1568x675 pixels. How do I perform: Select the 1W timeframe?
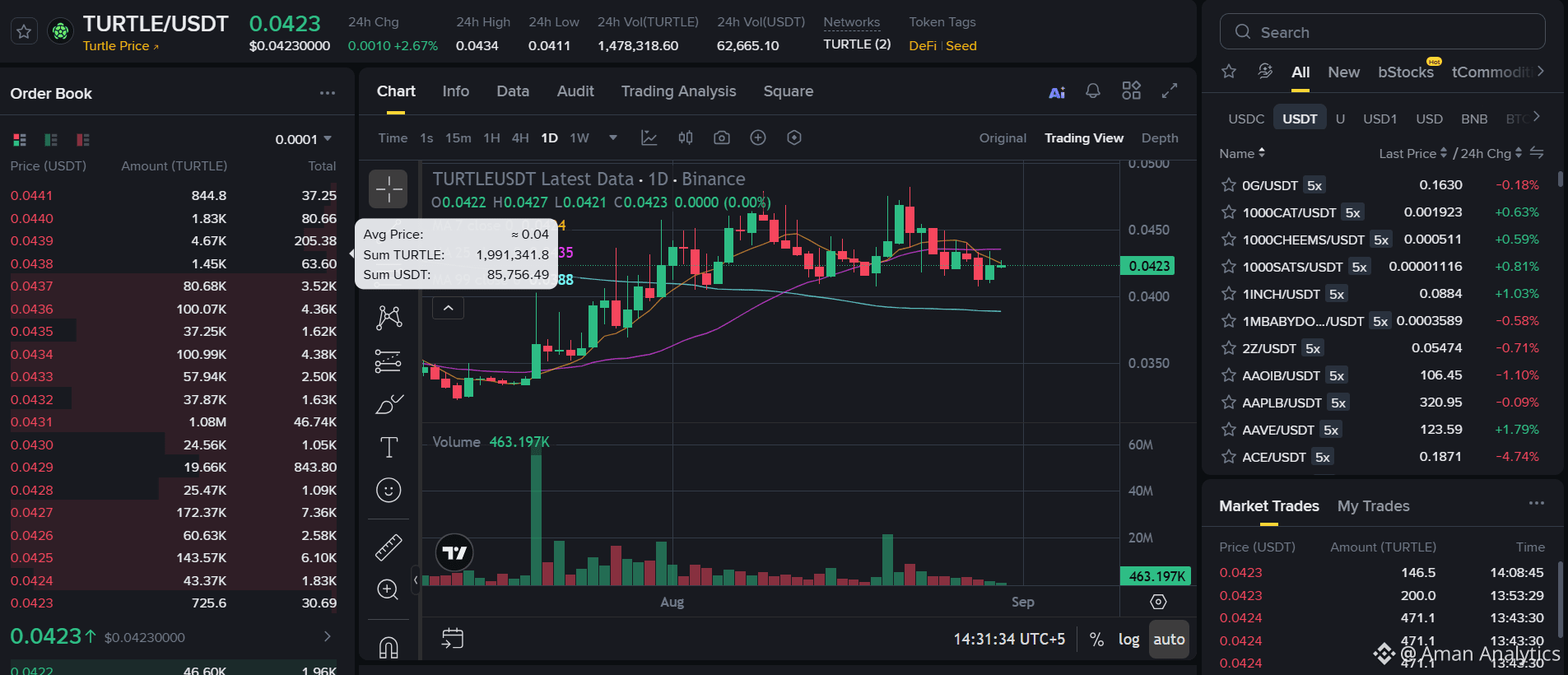(579, 138)
